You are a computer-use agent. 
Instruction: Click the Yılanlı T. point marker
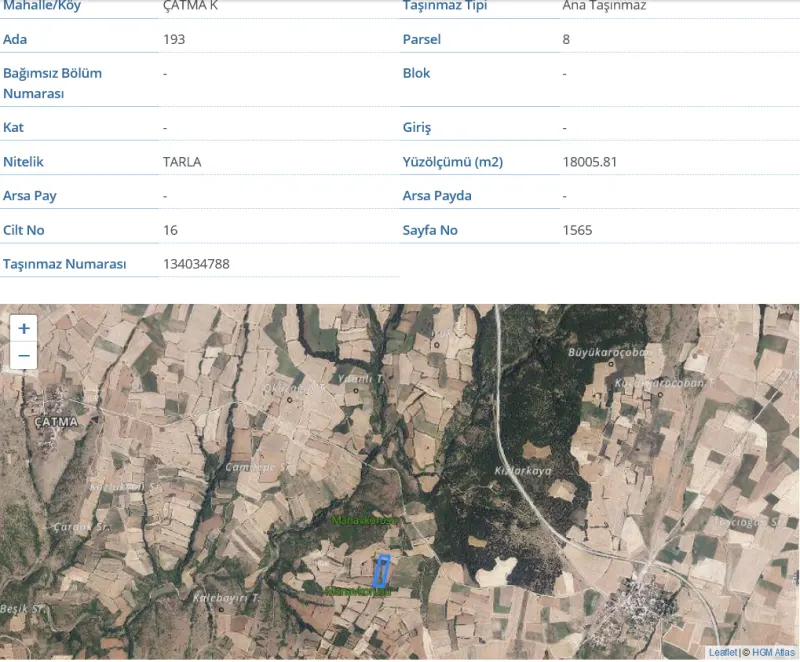(x=356, y=391)
